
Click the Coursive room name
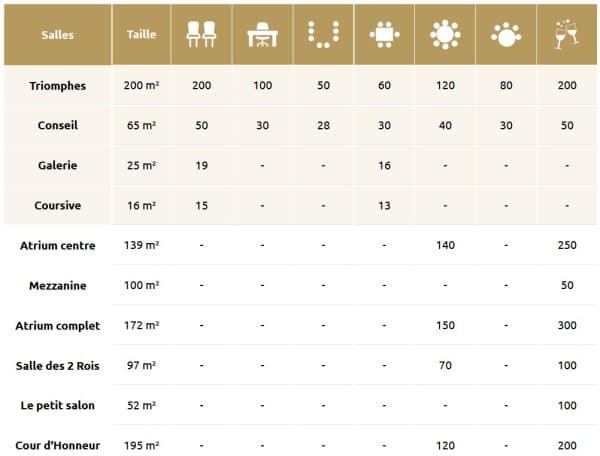[57, 205]
